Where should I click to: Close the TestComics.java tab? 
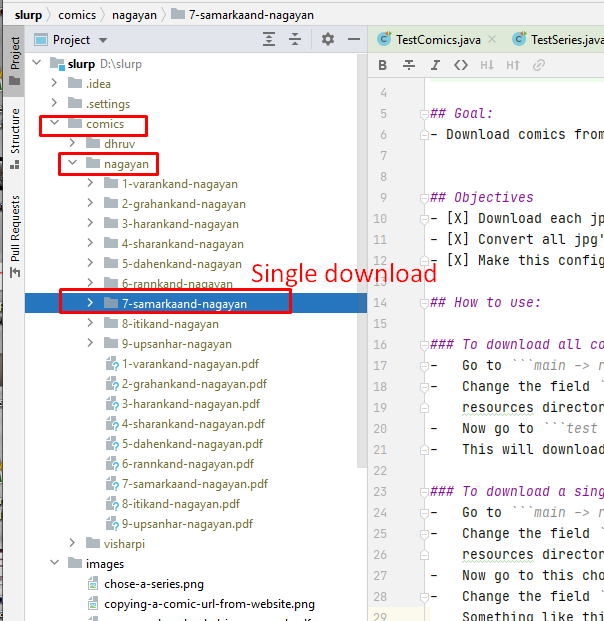[492, 39]
